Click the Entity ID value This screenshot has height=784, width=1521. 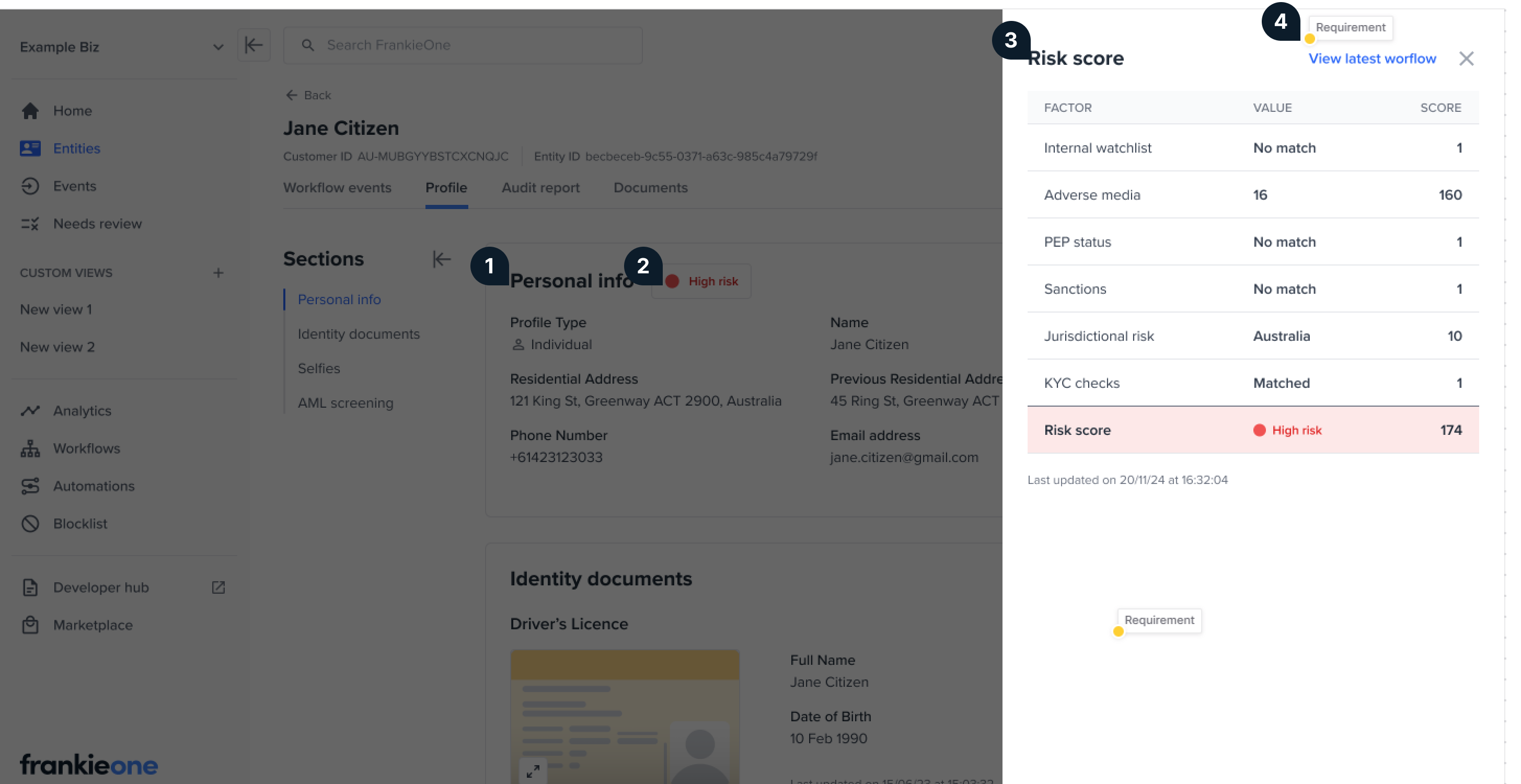click(701, 156)
